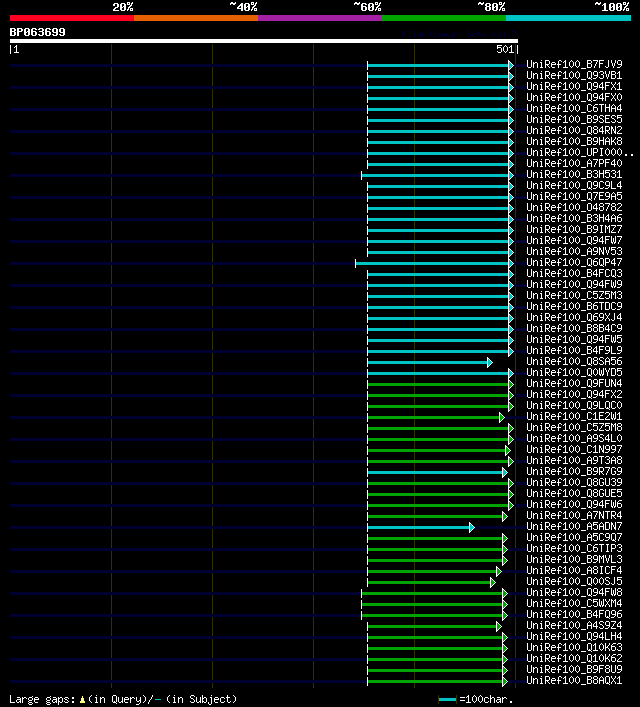
Task: Select the UniRef100_Q94FX1 label
Action: pyautogui.click(x=574, y=87)
